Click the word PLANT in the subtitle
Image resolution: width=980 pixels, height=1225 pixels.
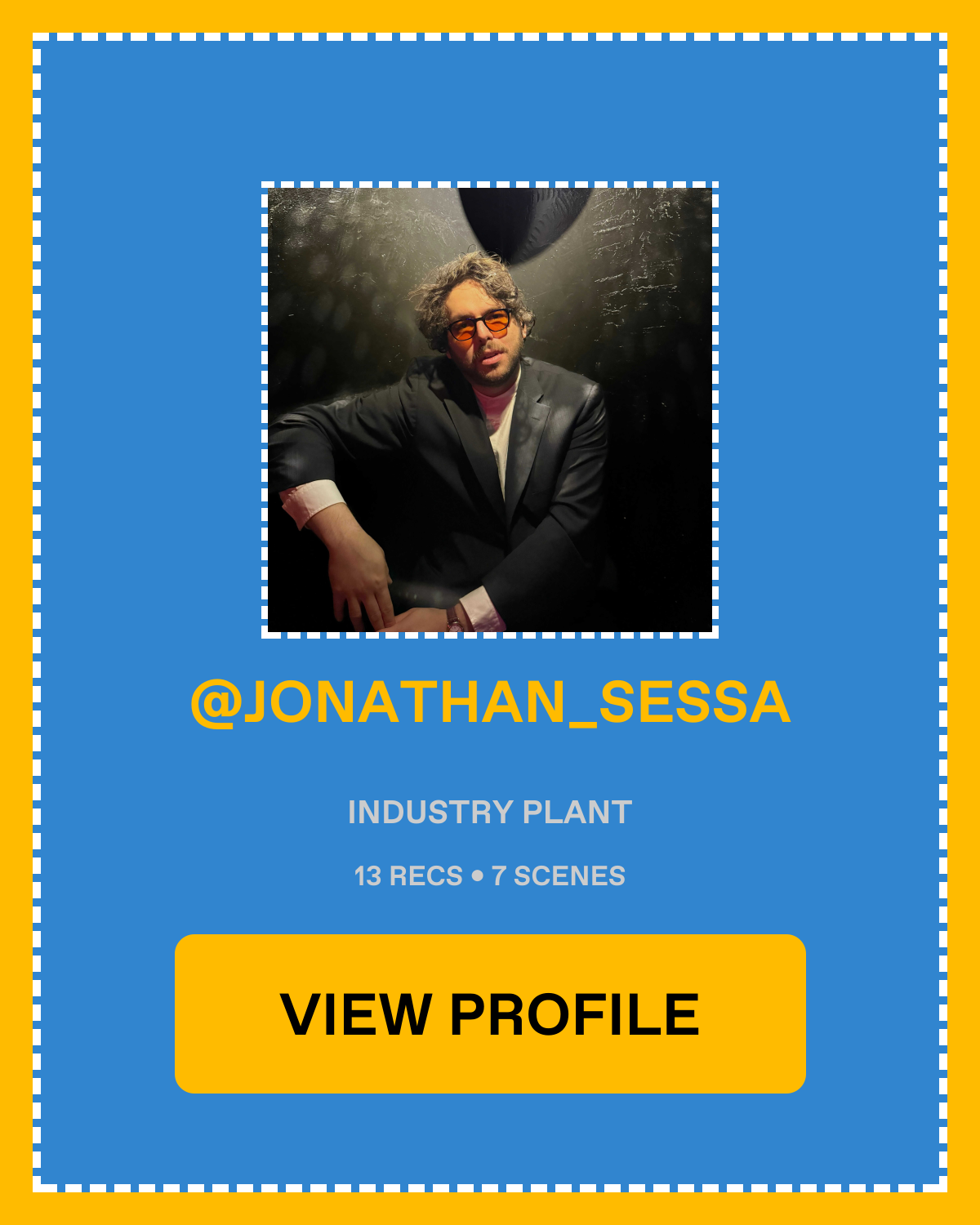[577, 813]
